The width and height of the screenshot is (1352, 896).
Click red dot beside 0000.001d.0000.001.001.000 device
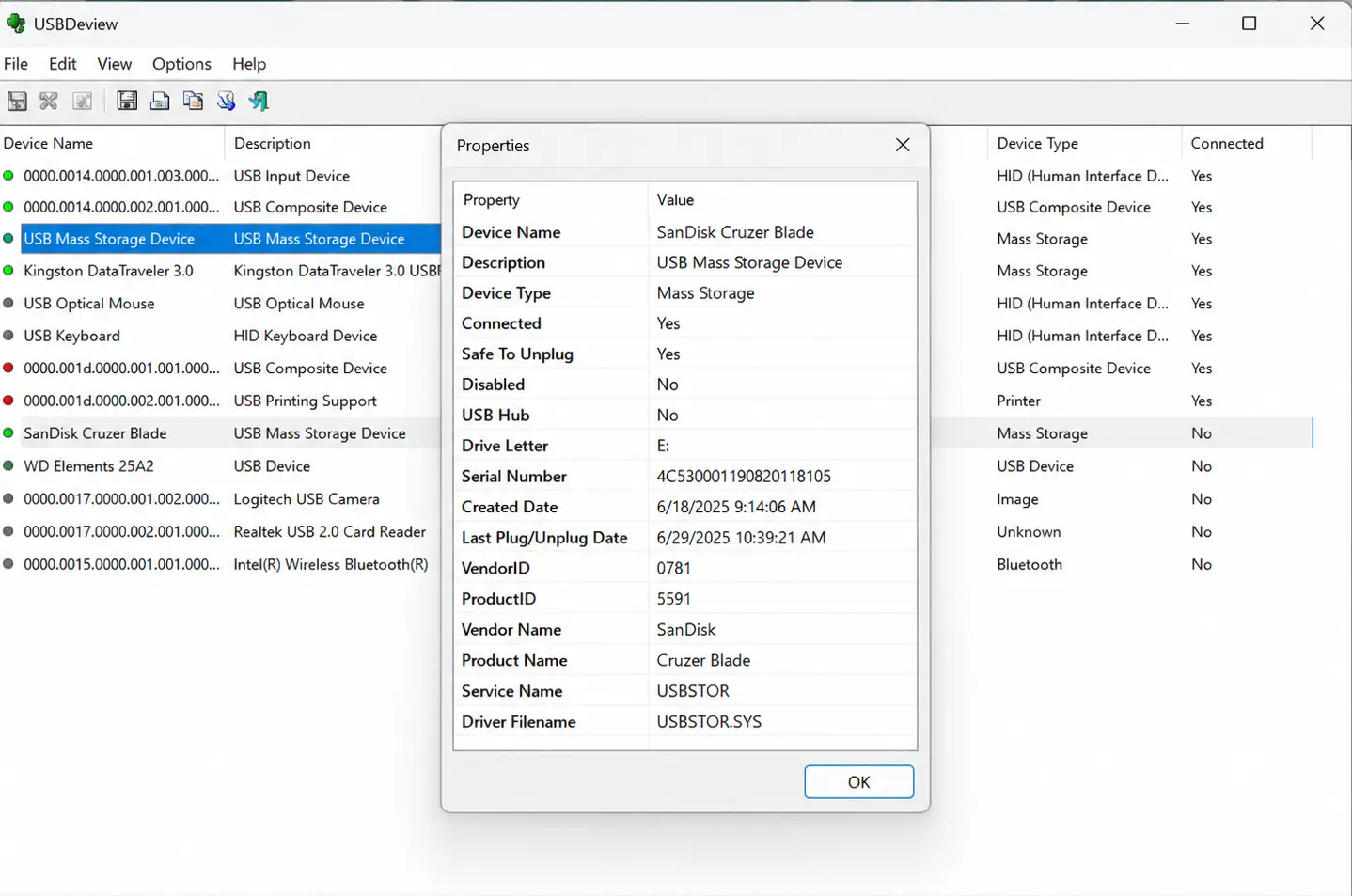pyautogui.click(x=8, y=368)
